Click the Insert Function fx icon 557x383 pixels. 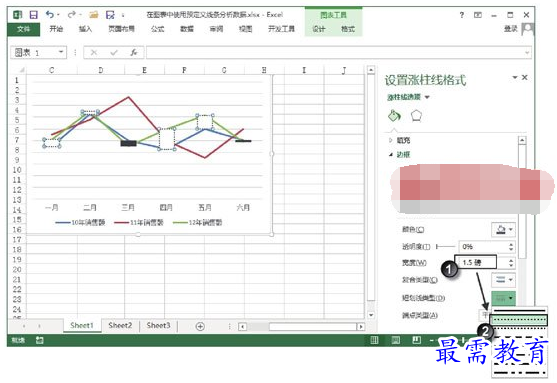(134, 53)
